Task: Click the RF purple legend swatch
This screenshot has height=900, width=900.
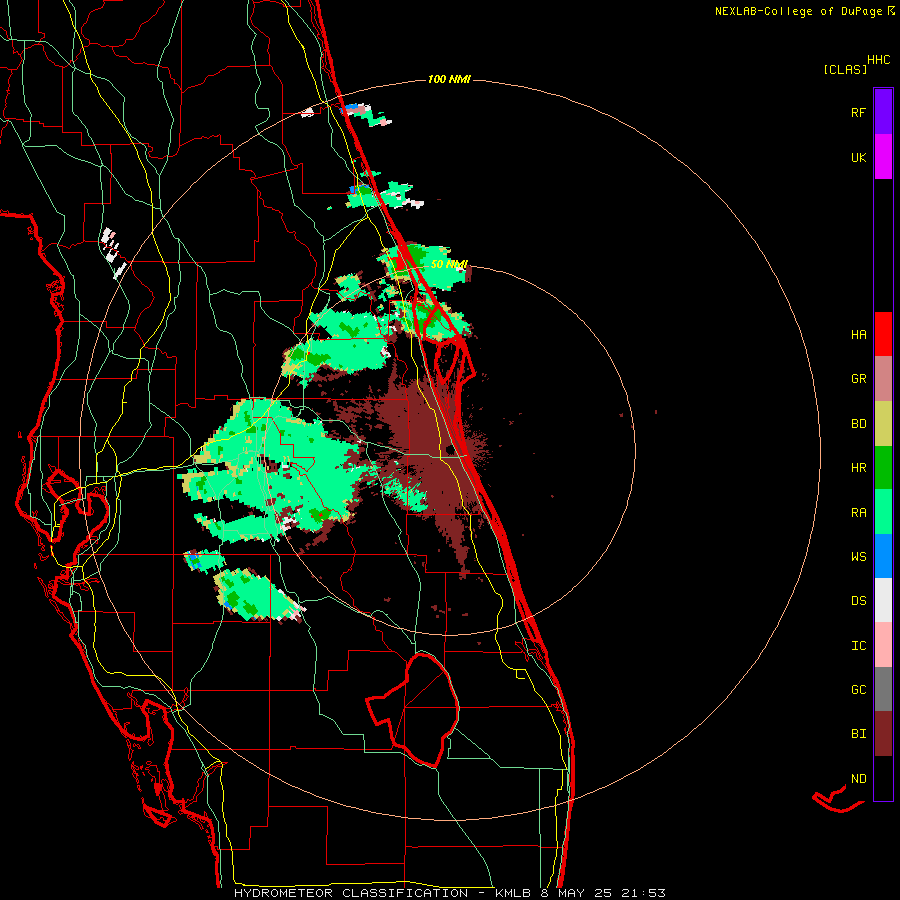Action: [883, 112]
